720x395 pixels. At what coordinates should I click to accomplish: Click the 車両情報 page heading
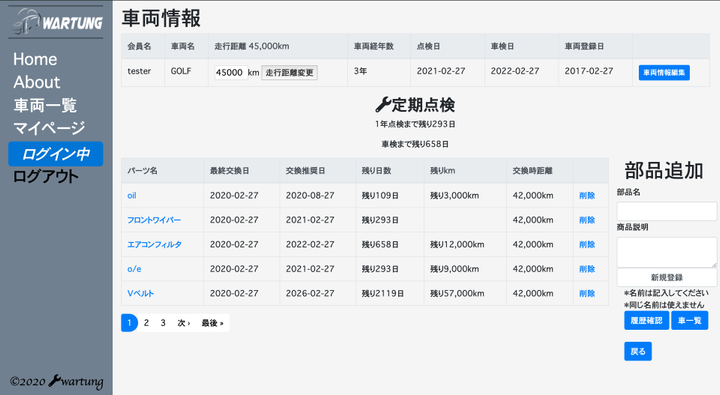point(161,18)
